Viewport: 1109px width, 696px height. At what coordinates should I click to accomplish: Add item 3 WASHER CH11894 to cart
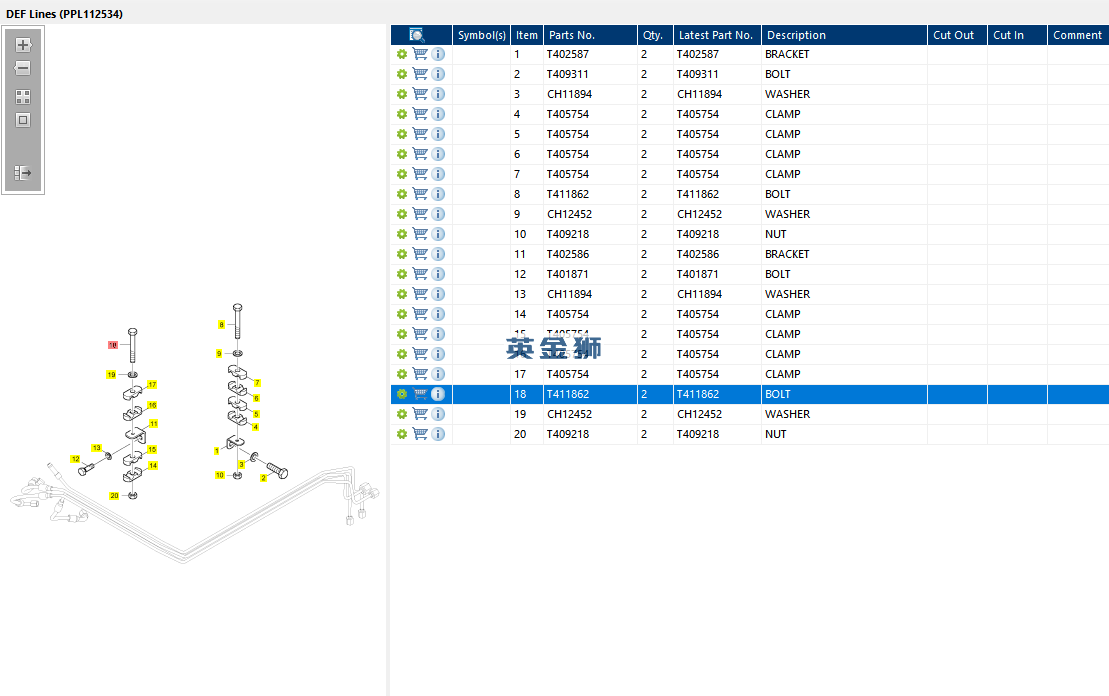420,94
